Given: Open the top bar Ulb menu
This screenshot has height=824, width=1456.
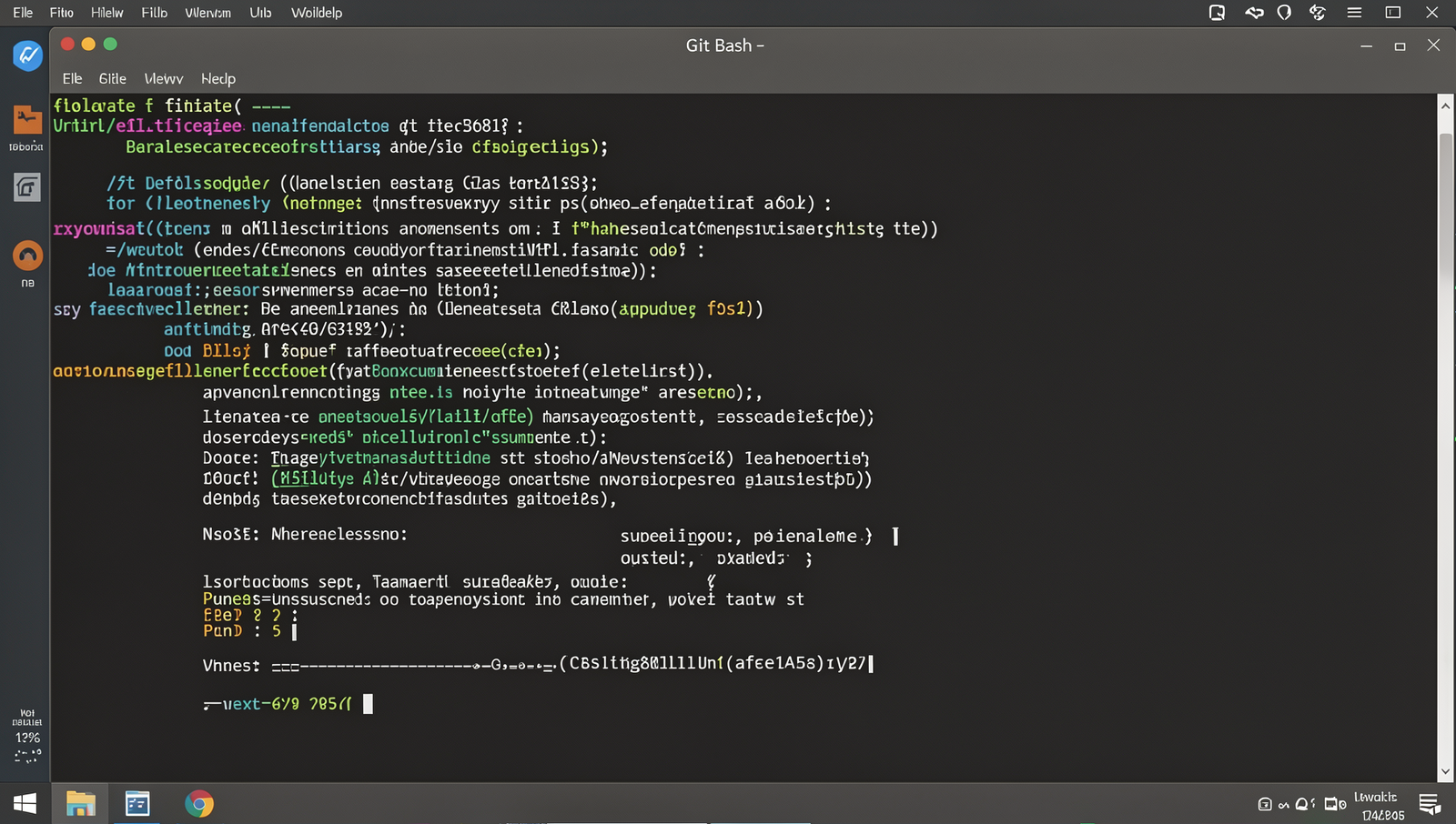Looking at the screenshot, I should click(x=260, y=13).
